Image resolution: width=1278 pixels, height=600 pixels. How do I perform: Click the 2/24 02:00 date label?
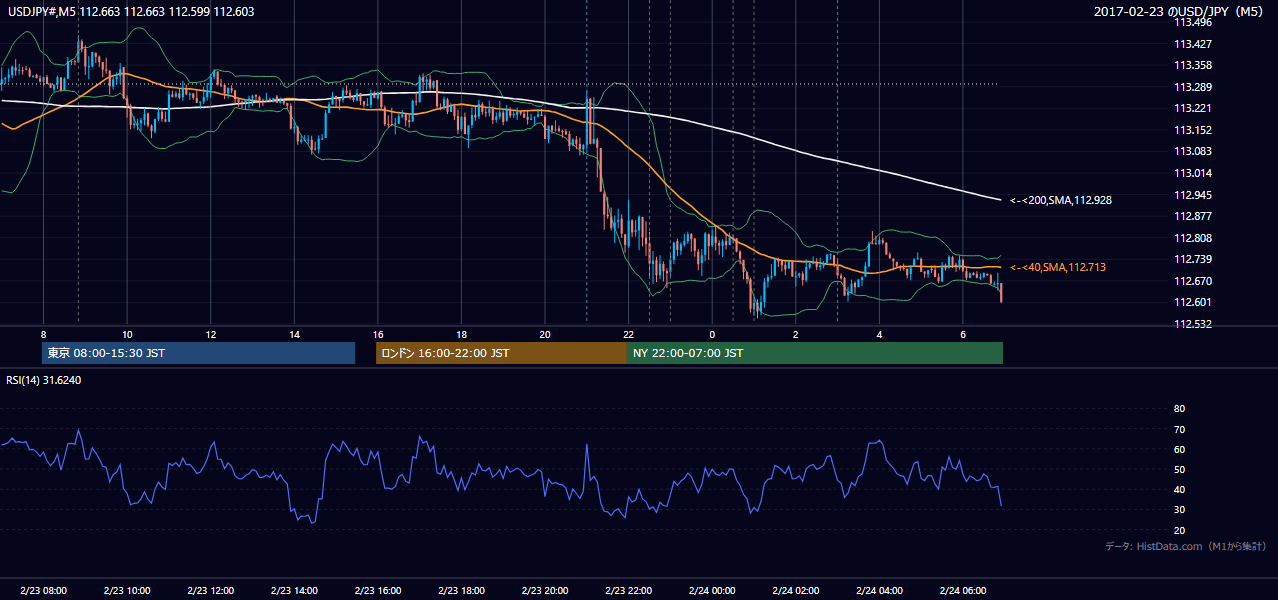click(795, 591)
